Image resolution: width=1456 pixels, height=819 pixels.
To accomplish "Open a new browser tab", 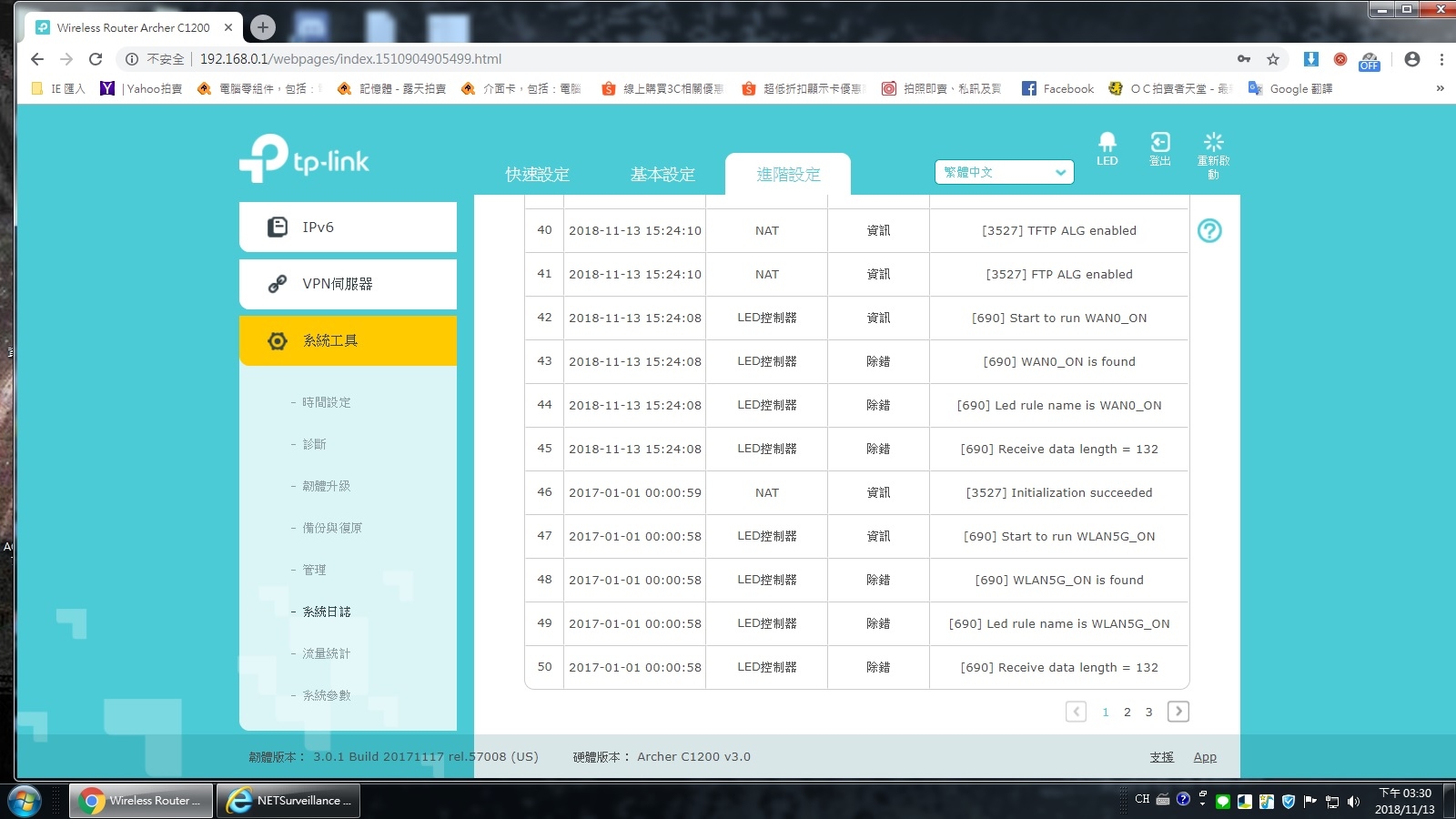I will point(263,27).
